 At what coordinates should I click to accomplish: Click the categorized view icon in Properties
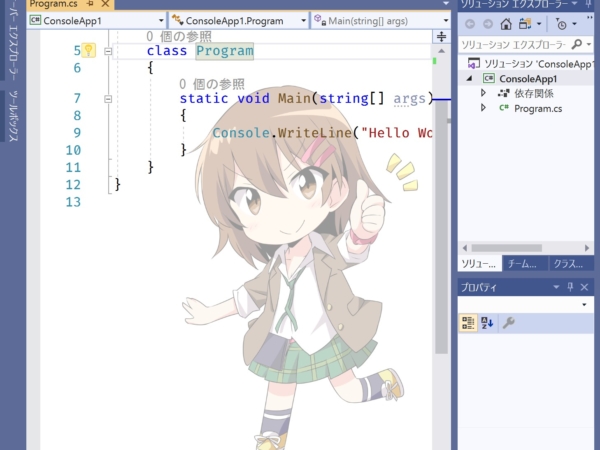tap(468, 323)
